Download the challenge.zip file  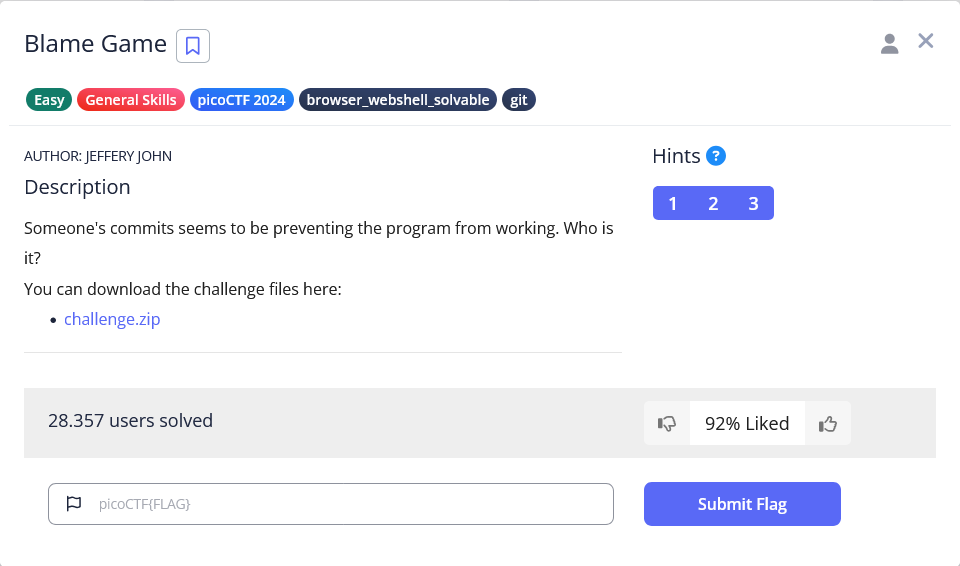coord(112,320)
